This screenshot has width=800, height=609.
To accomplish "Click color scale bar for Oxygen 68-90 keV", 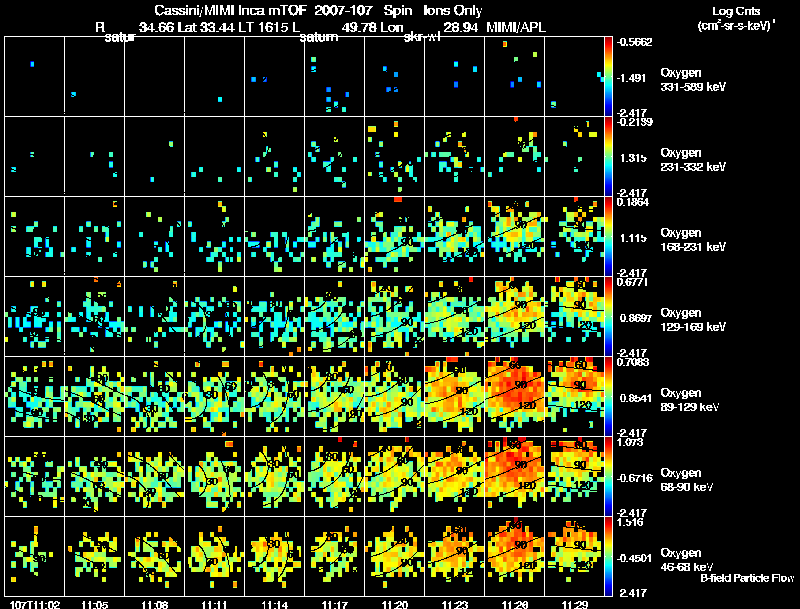I will [608, 477].
